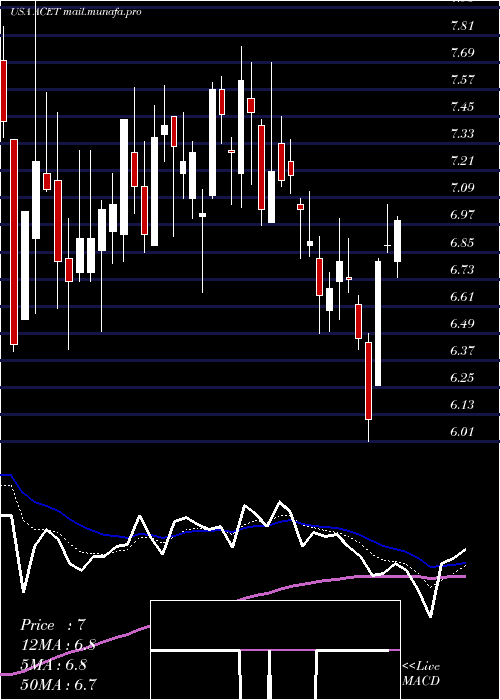Click the 6.73 price axis label

coord(462,270)
